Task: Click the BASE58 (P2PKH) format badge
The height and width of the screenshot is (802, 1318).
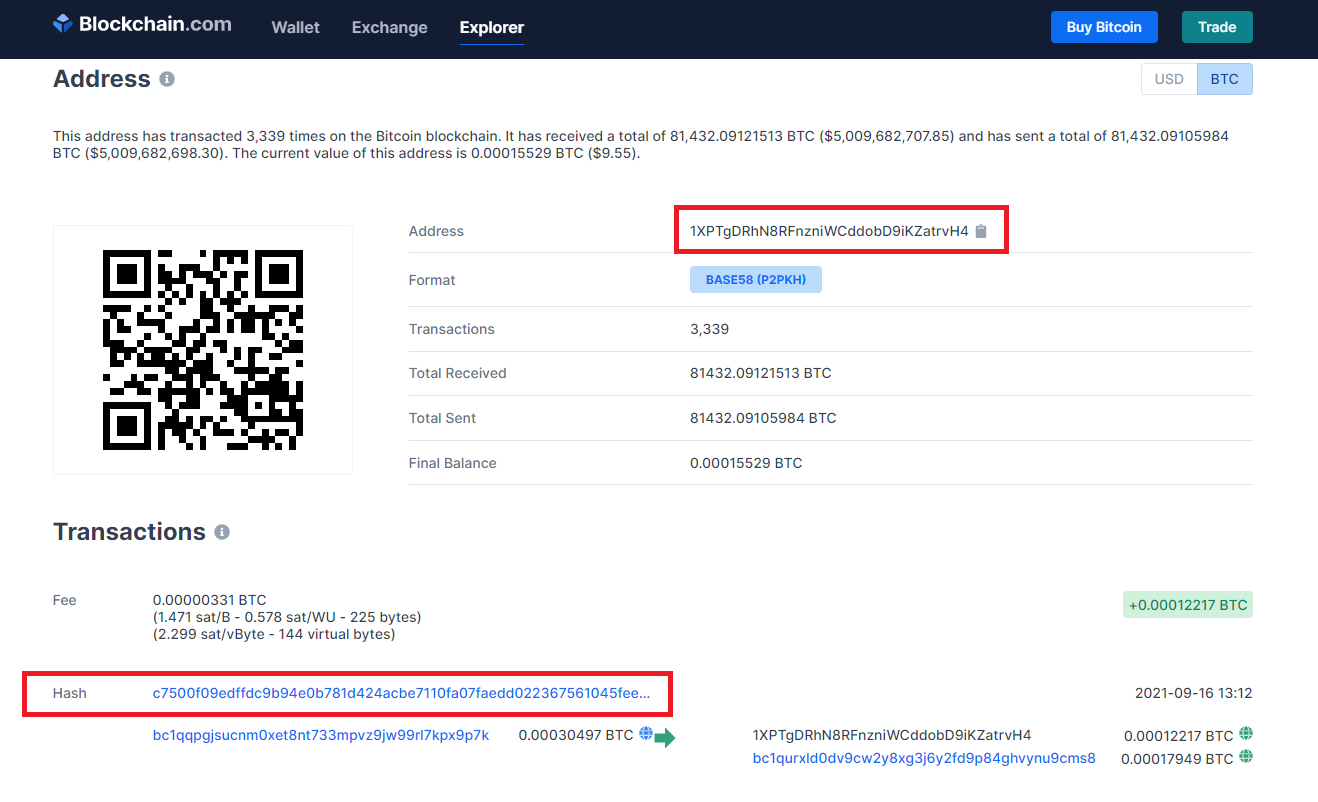Action: click(x=755, y=280)
